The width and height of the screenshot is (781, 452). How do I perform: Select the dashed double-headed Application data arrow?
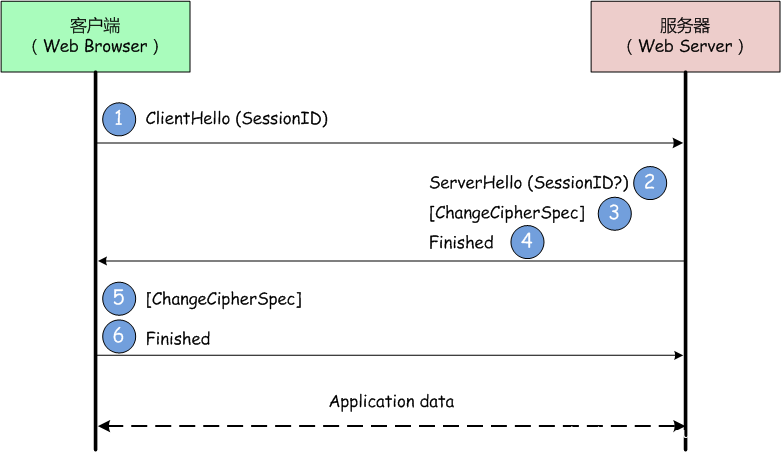click(391, 426)
